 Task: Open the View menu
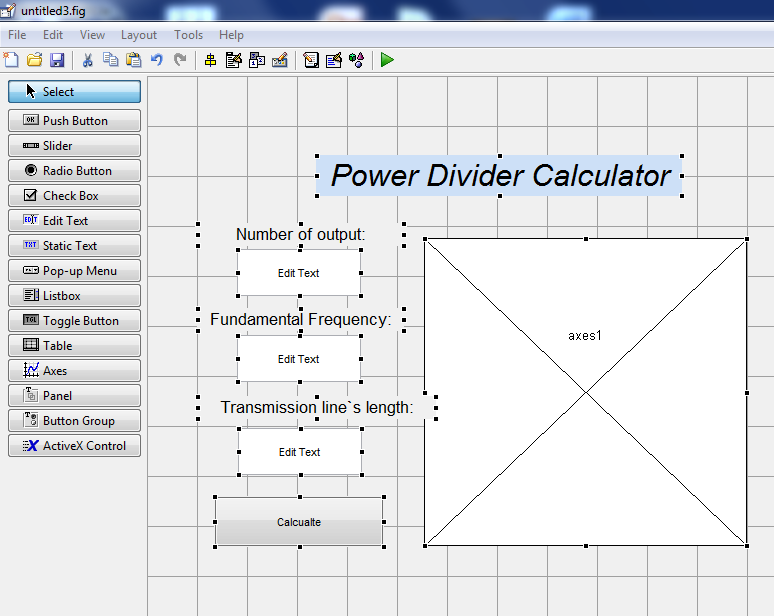[x=92, y=35]
